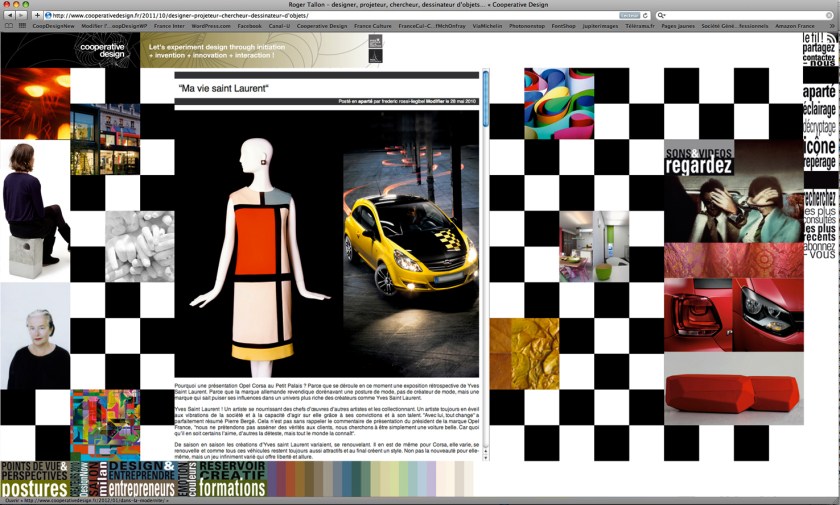This screenshot has height=505, width=840.
Task: Click the article scrollbar down arrow
Action: (485, 457)
